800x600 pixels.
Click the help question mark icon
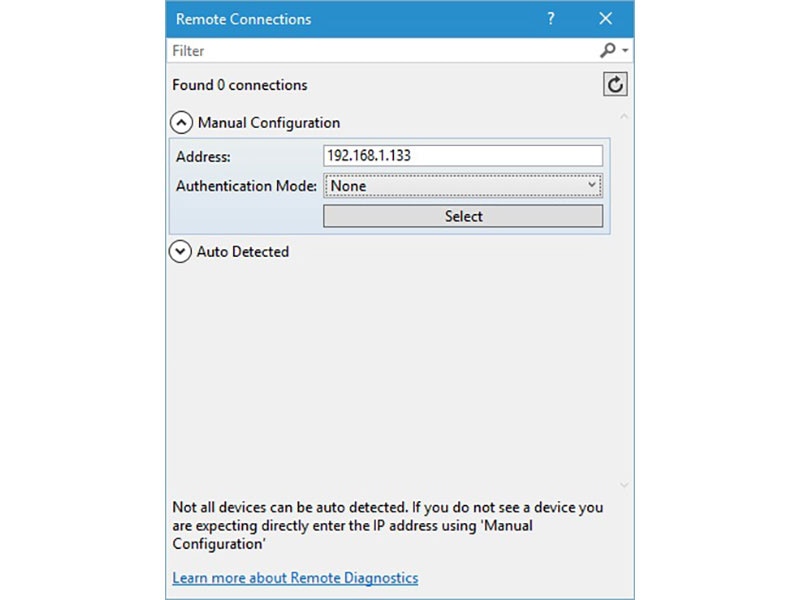click(551, 19)
